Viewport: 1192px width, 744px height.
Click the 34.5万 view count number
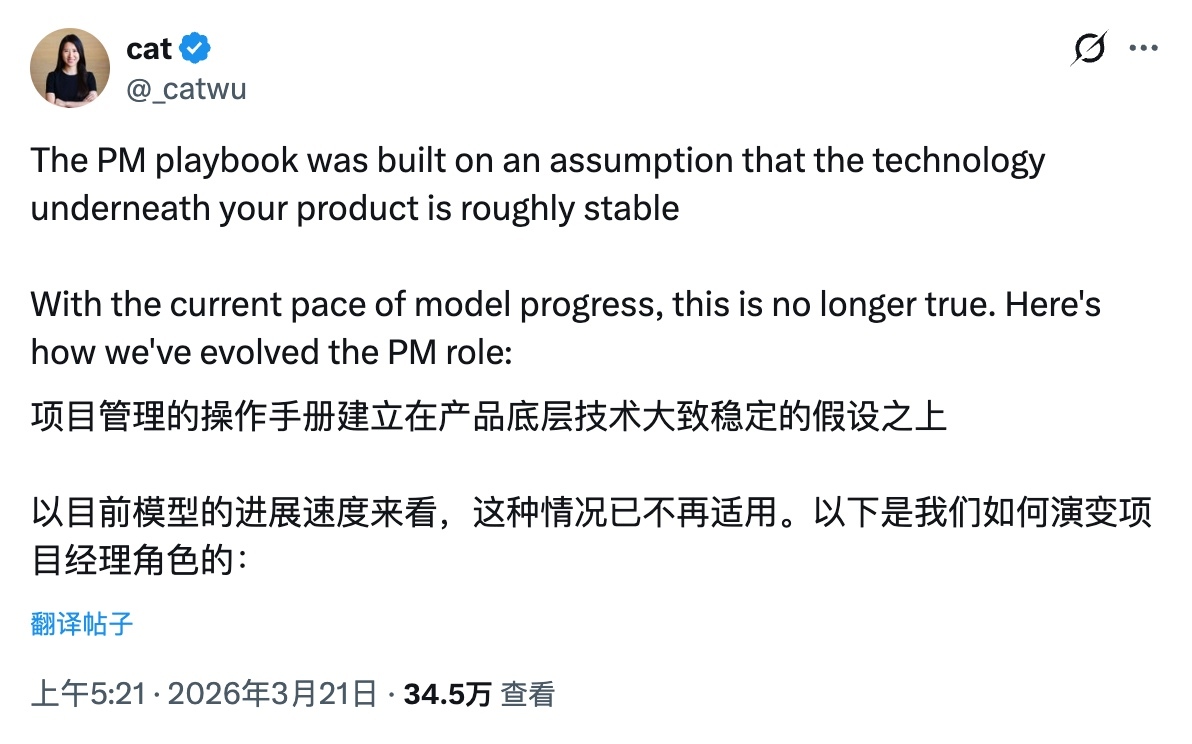tap(447, 693)
